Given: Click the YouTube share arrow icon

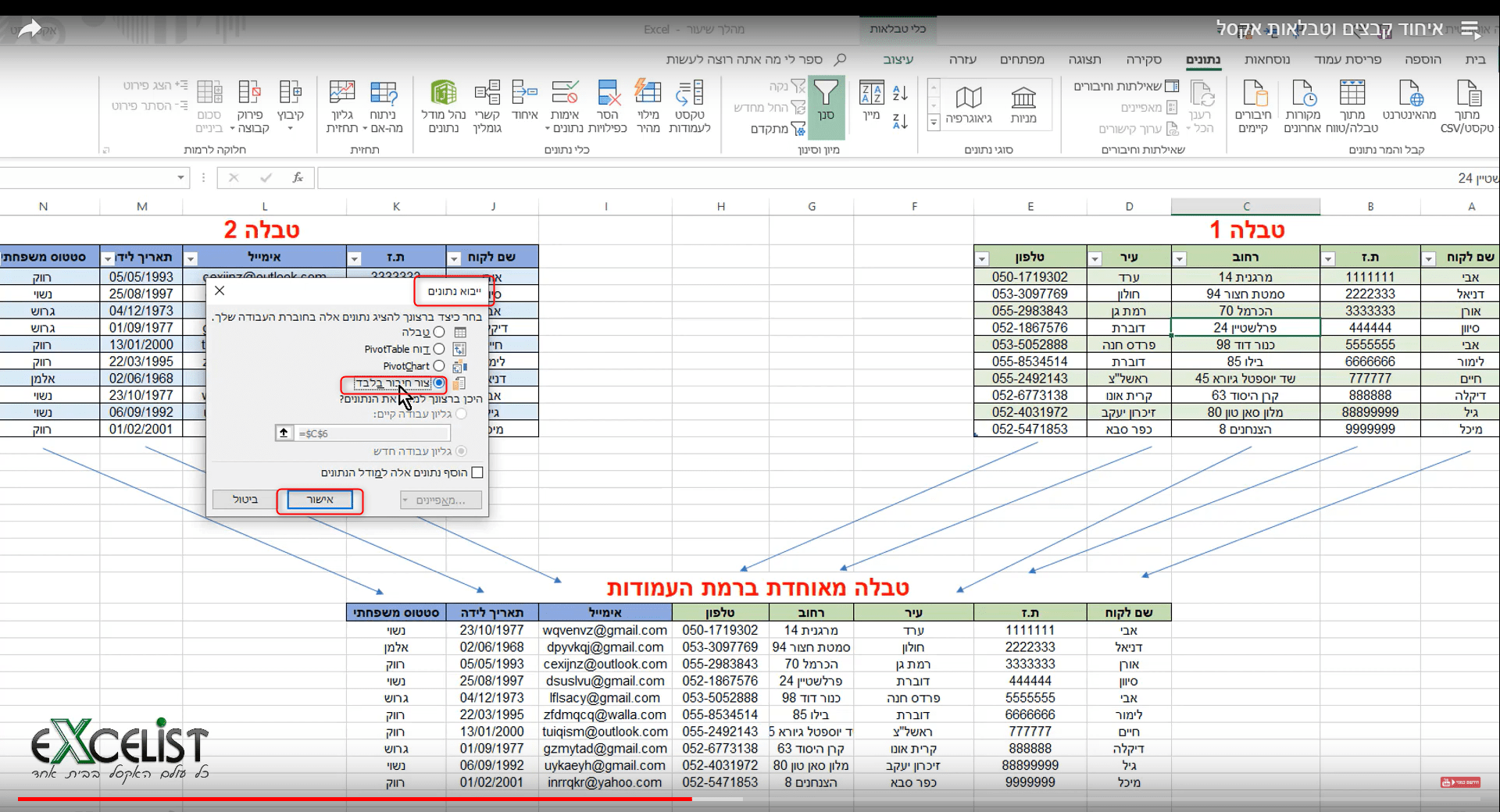Looking at the screenshot, I should coord(29,30).
